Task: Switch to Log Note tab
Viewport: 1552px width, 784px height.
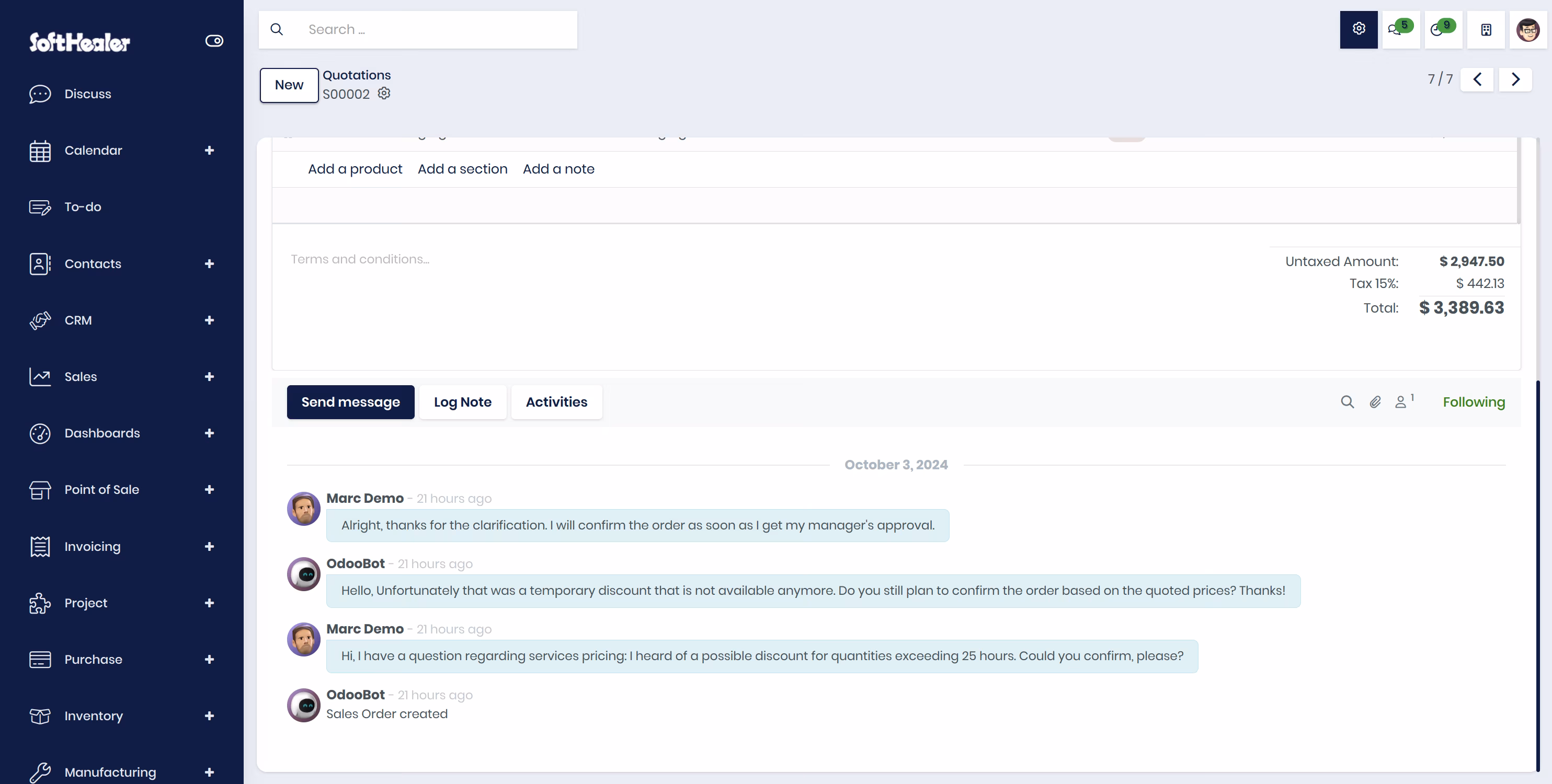Action: click(x=463, y=402)
